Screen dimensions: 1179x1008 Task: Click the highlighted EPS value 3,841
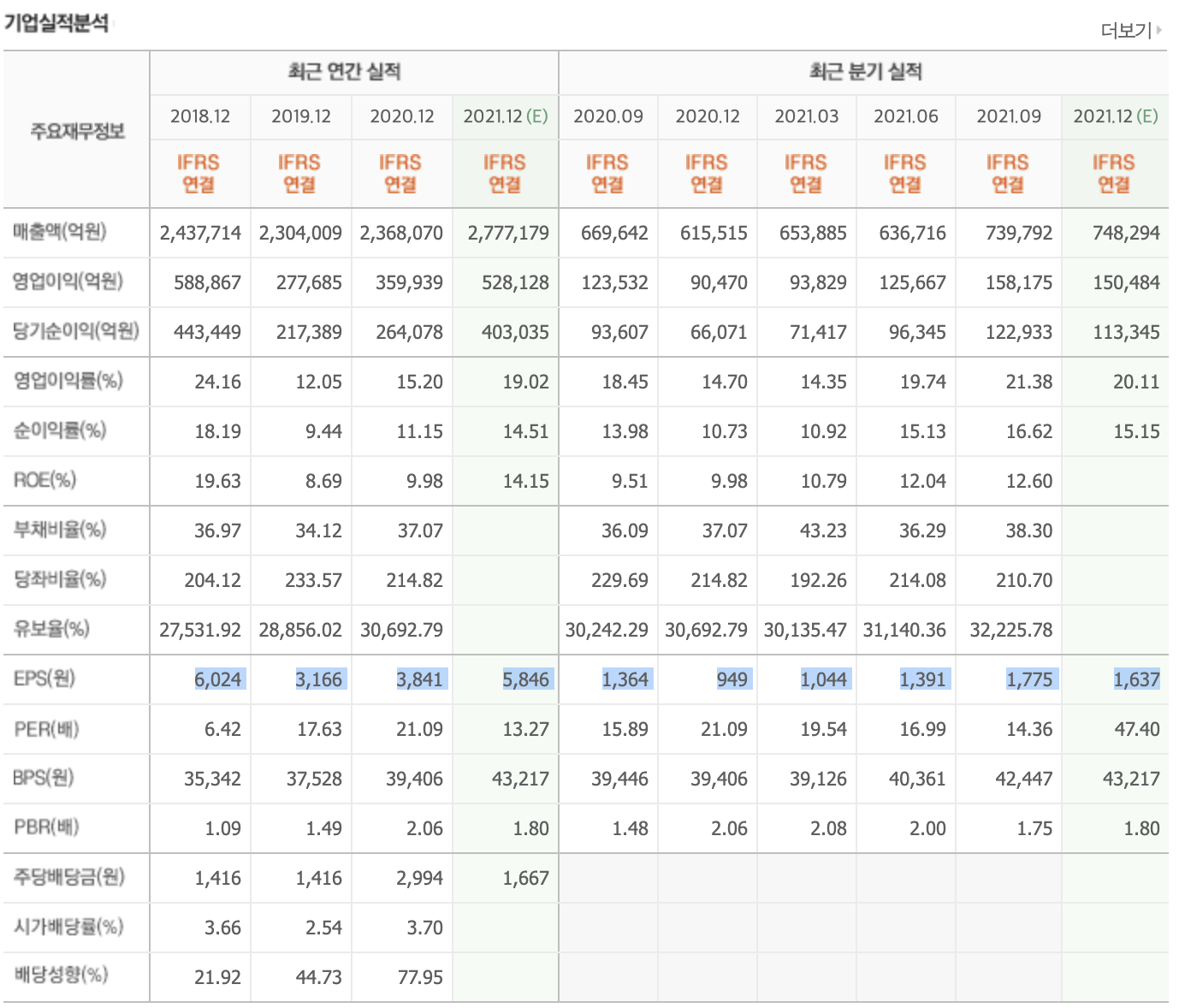pos(420,679)
